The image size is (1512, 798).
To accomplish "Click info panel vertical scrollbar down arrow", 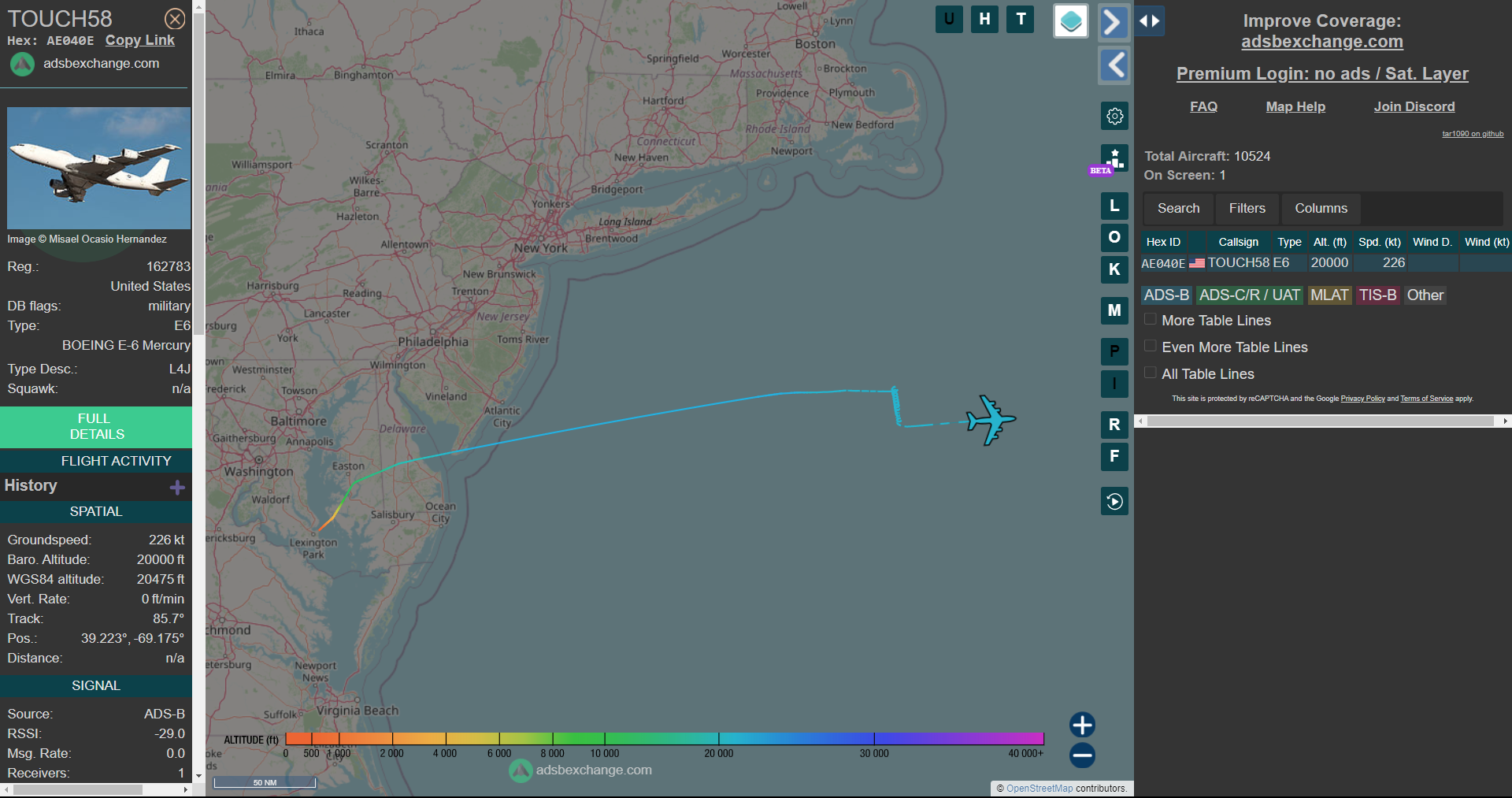I will pos(198,776).
